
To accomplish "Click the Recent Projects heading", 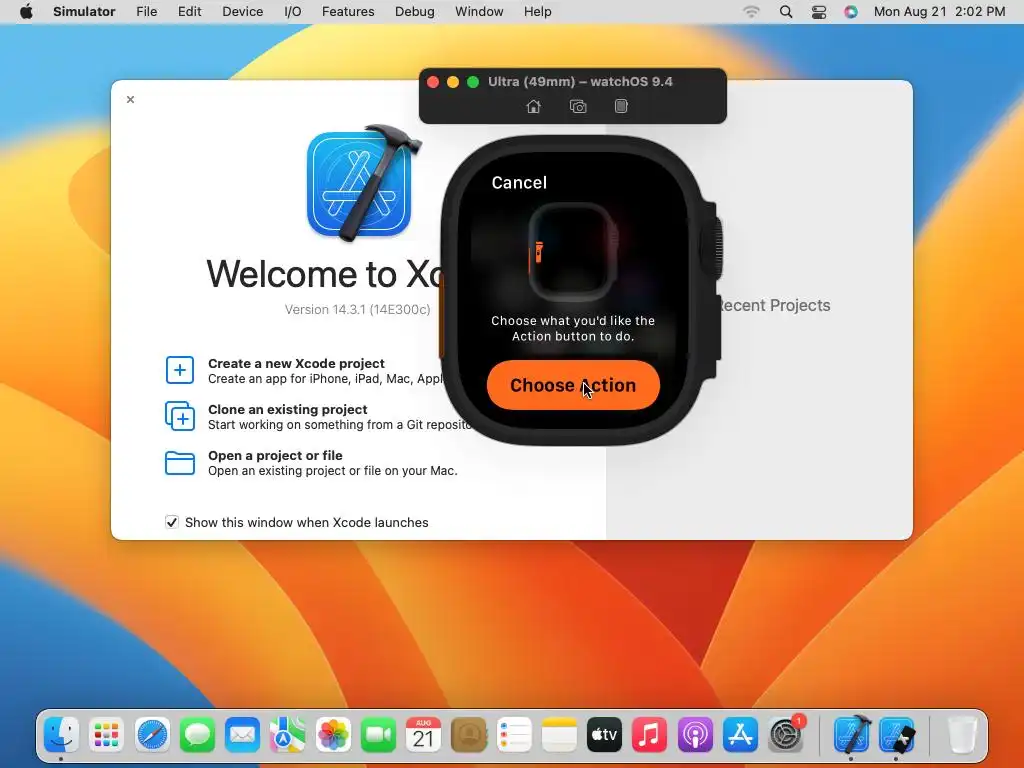I will [x=773, y=306].
